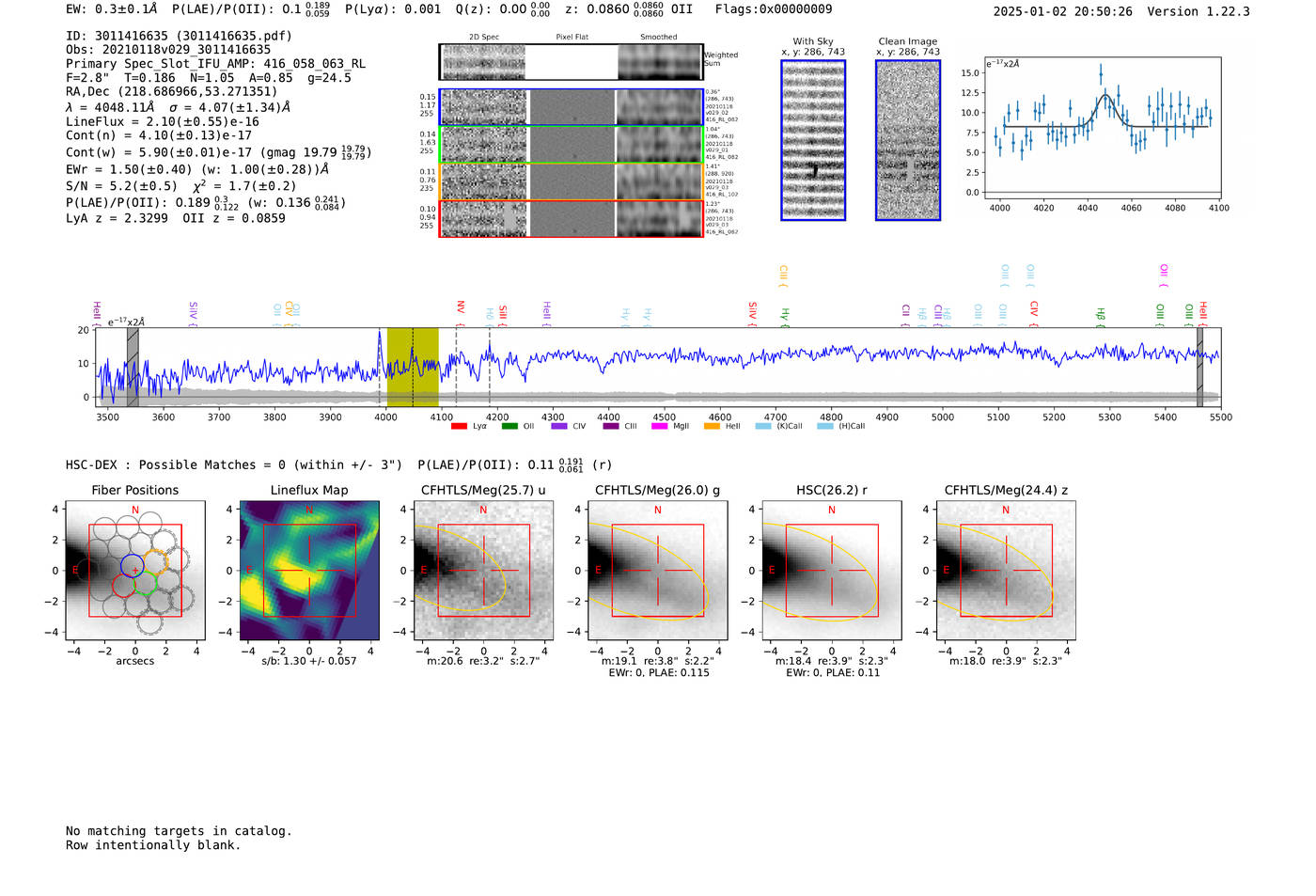
Task: Click the RA,Dec coordinates line
Action: coord(172,92)
